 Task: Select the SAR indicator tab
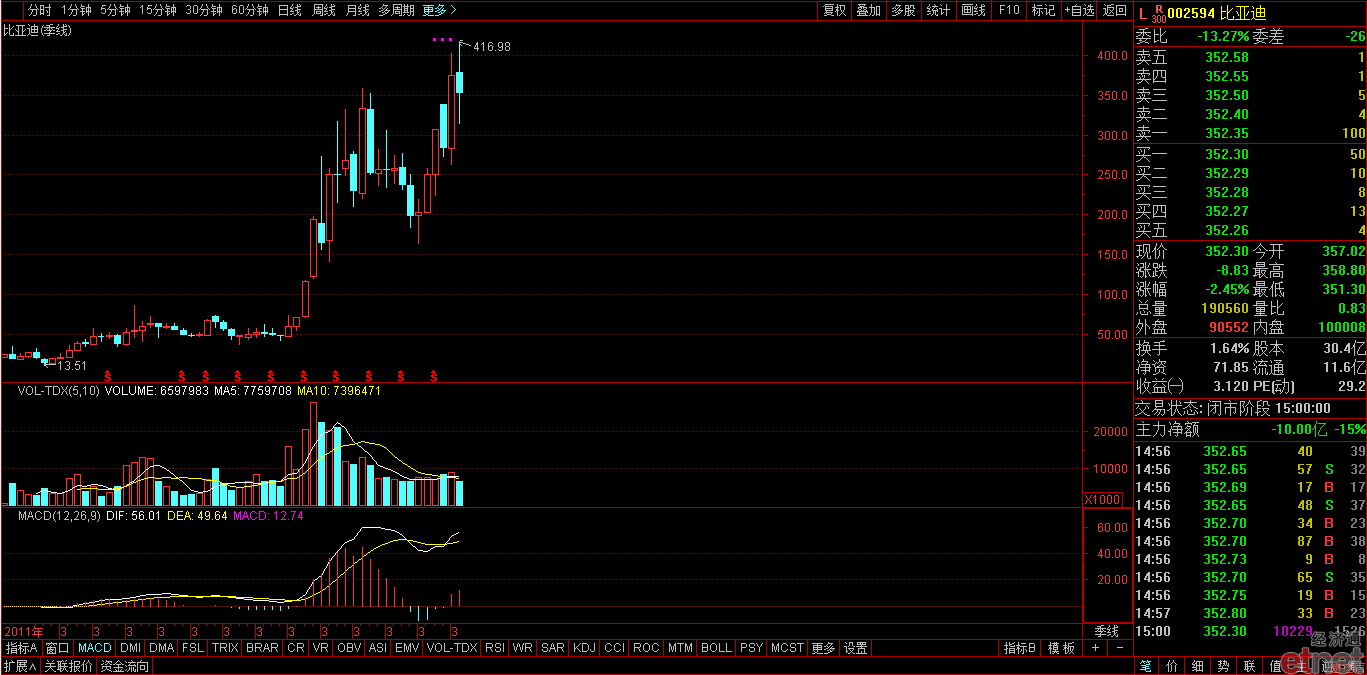tap(552, 648)
